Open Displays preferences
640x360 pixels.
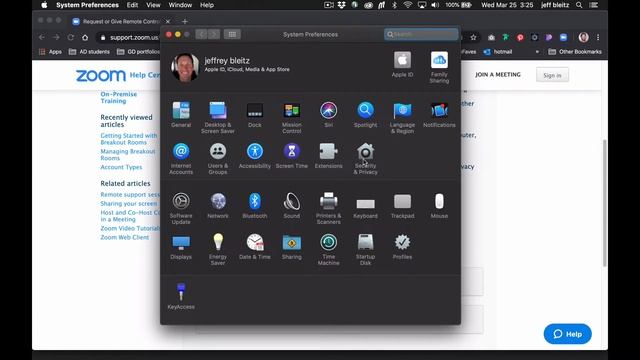(x=181, y=247)
